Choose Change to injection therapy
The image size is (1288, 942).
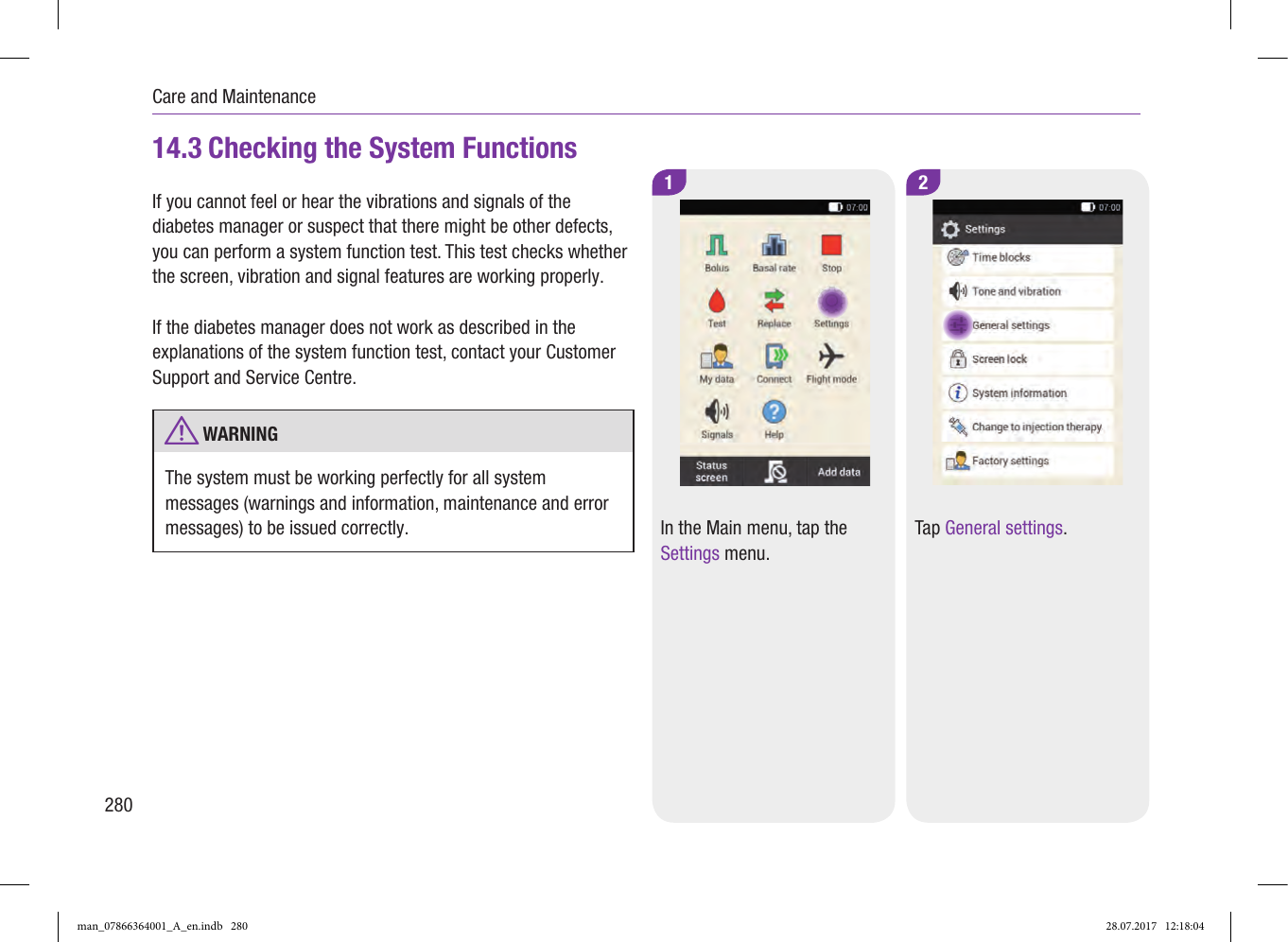click(x=1028, y=427)
